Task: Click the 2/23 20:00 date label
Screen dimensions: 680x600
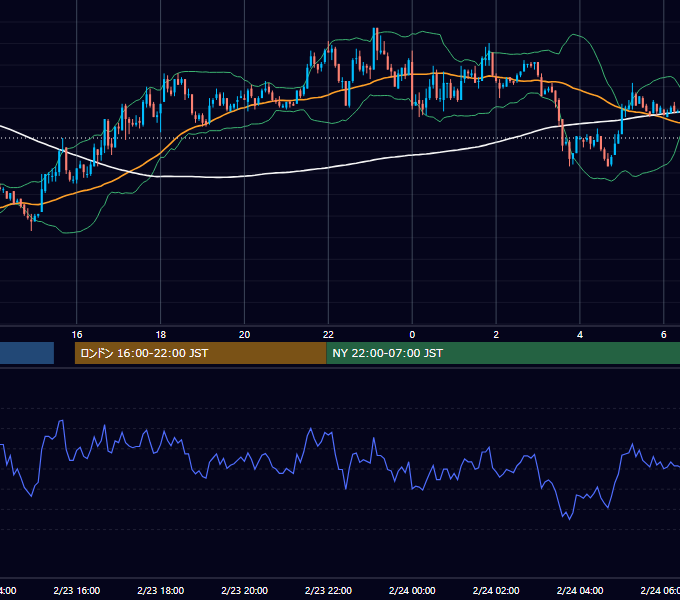Action: click(245, 590)
